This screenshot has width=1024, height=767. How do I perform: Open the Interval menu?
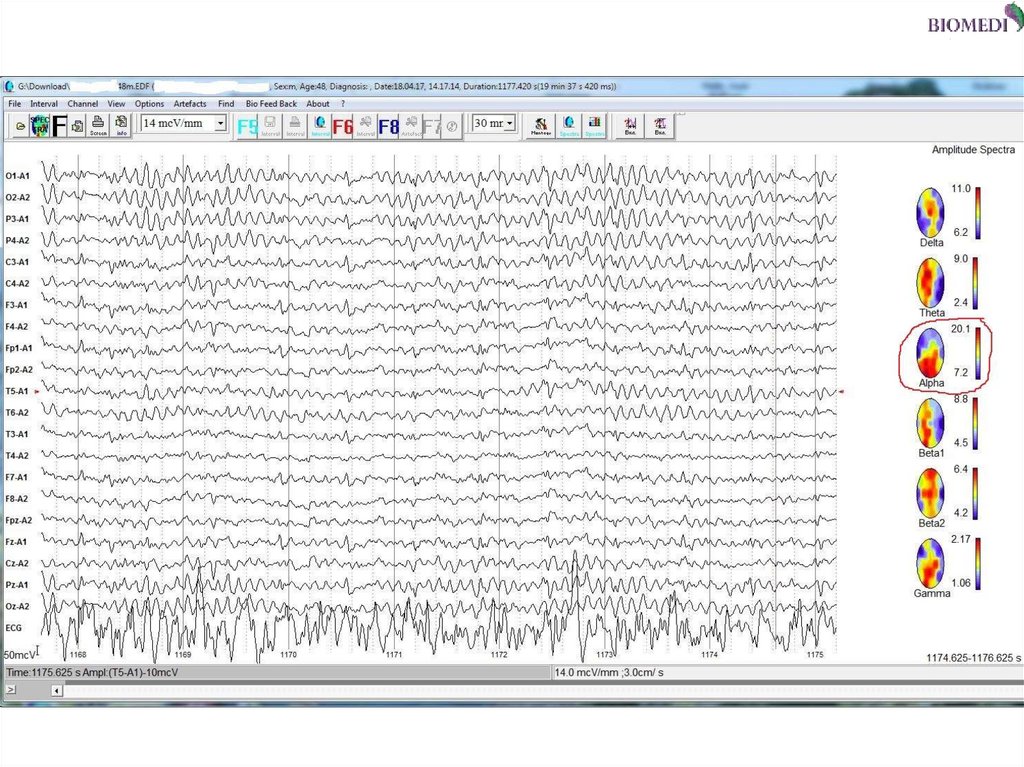pos(44,104)
